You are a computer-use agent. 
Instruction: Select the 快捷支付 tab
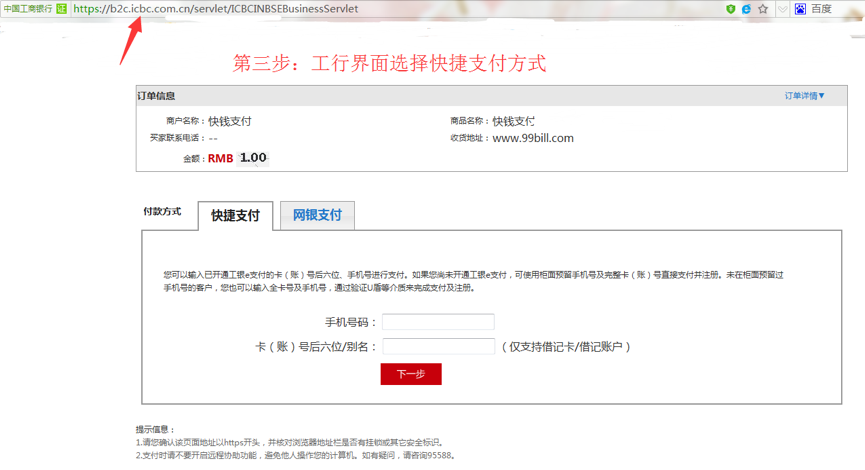click(x=236, y=216)
